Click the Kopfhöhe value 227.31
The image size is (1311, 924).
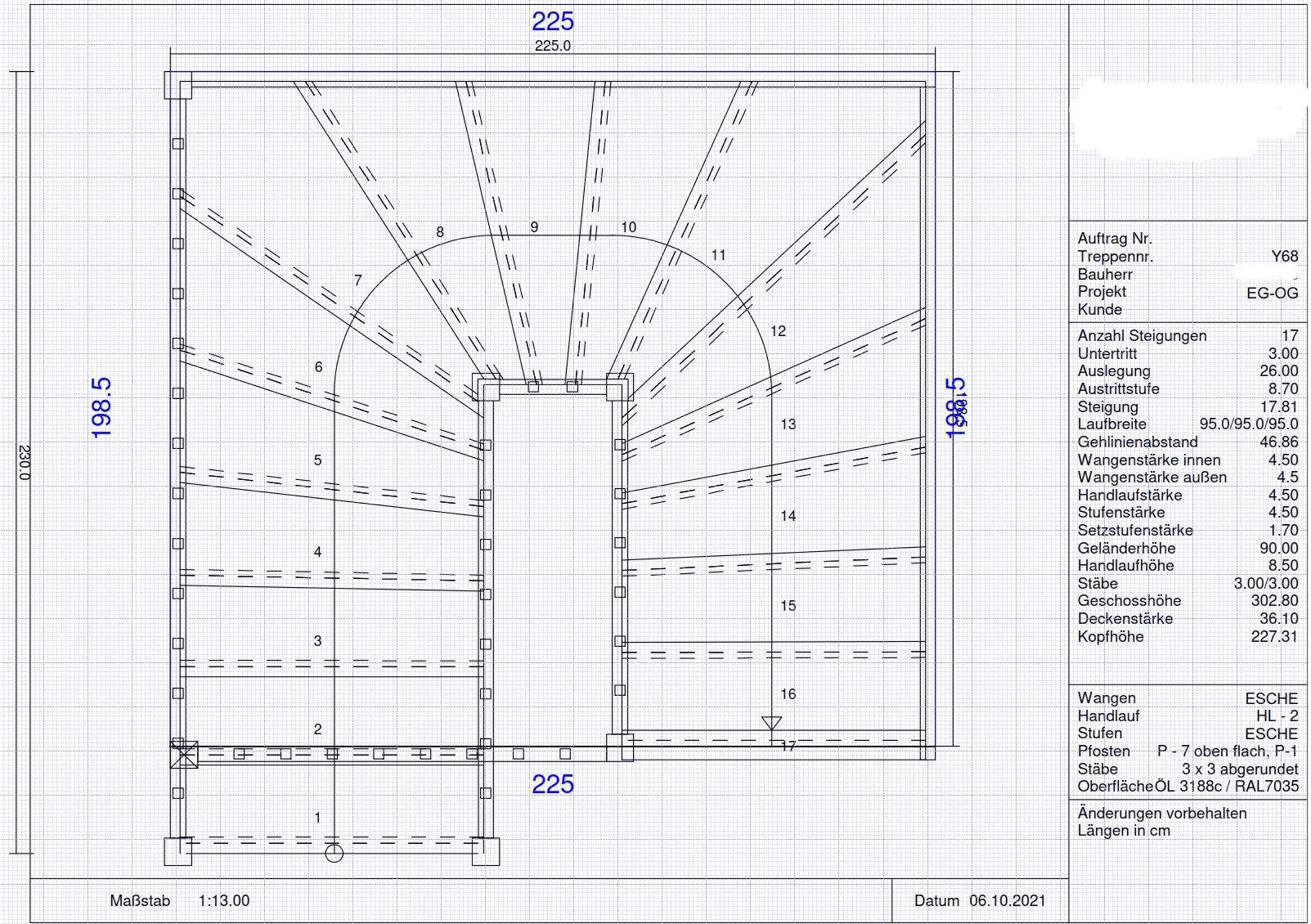click(x=1273, y=637)
